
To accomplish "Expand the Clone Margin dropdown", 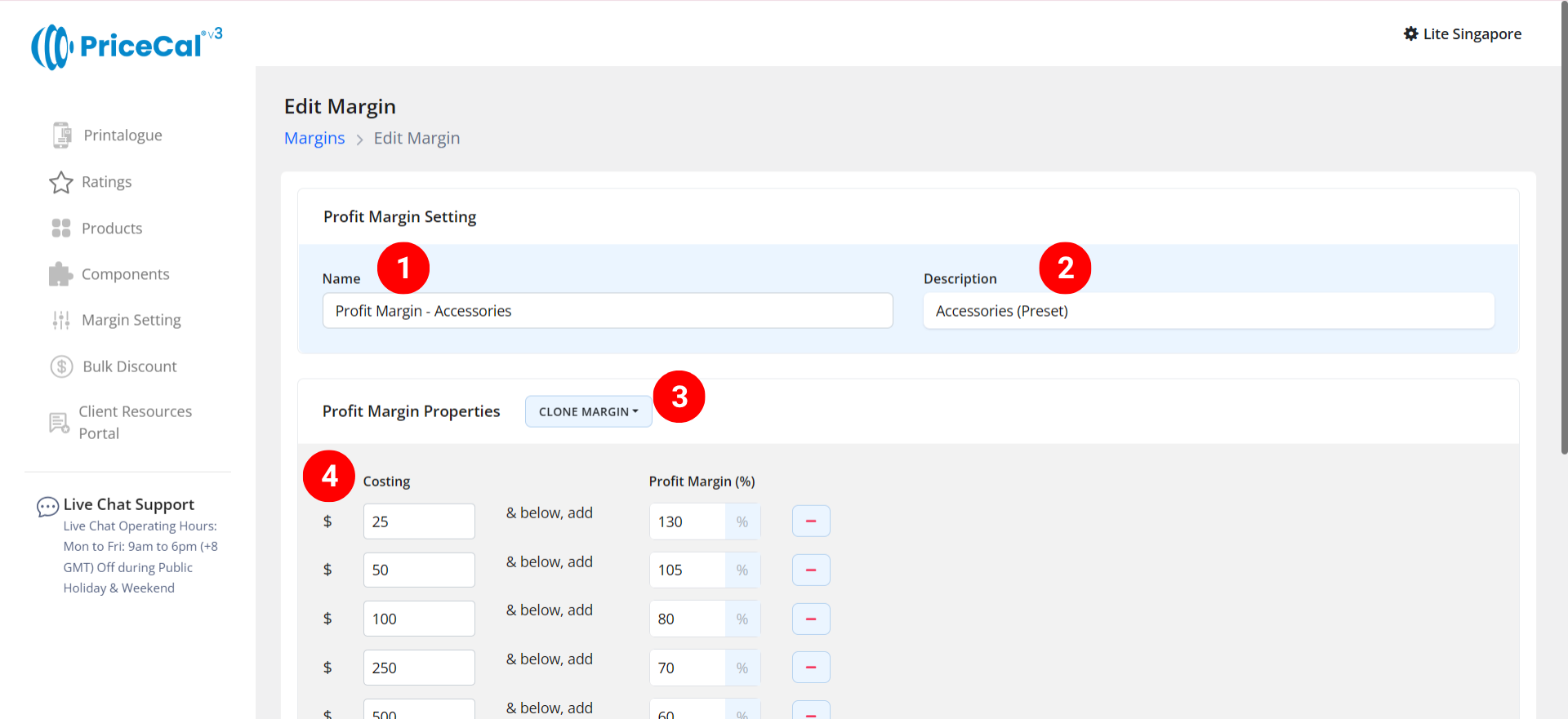I will point(588,411).
